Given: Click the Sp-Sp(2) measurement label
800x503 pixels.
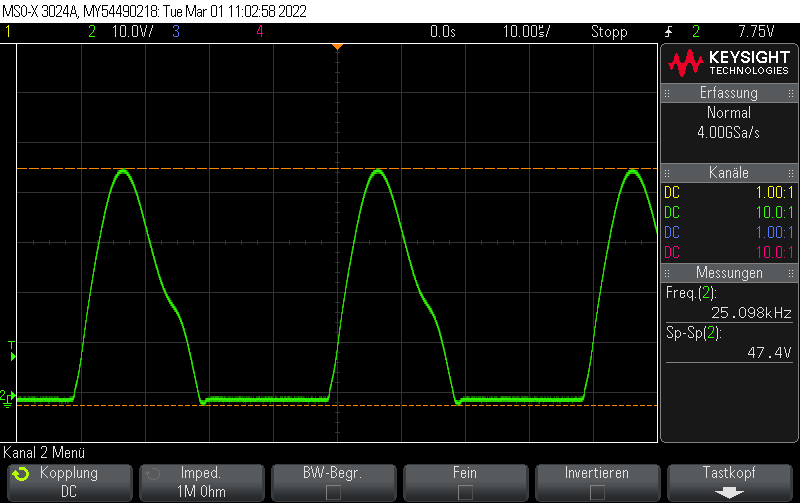Looking at the screenshot, I should [x=693, y=333].
